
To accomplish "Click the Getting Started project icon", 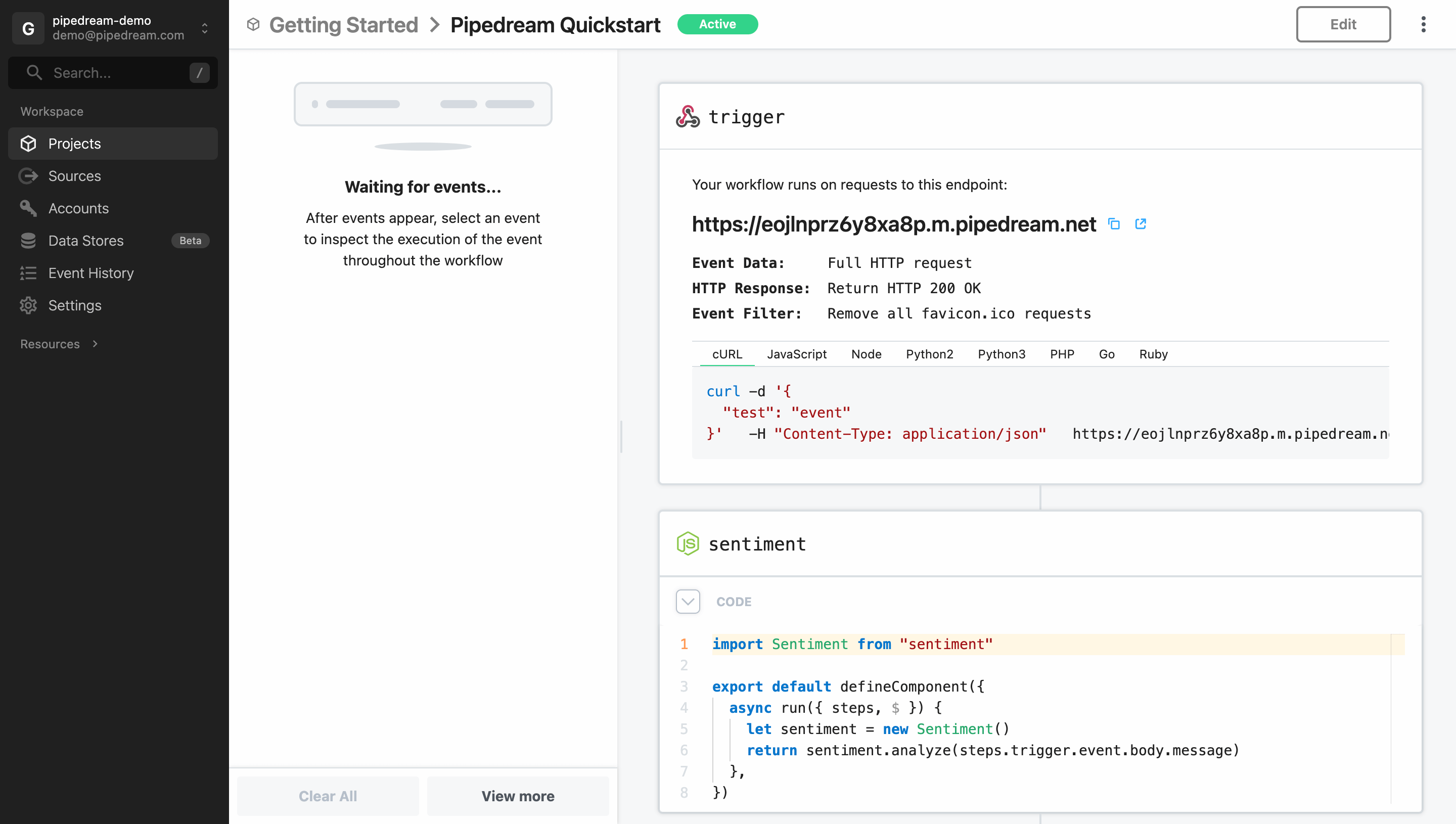I will pyautogui.click(x=253, y=24).
